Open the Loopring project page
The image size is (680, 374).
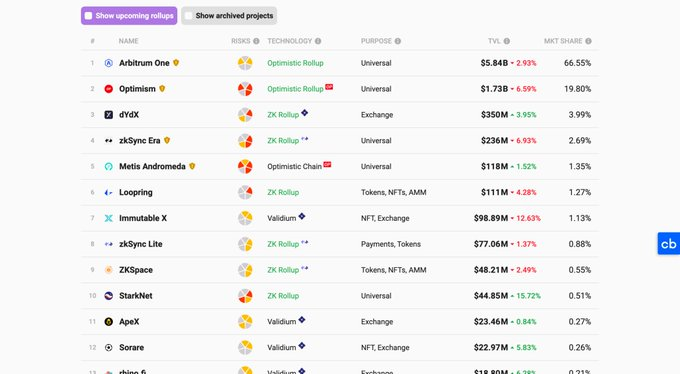coord(136,192)
